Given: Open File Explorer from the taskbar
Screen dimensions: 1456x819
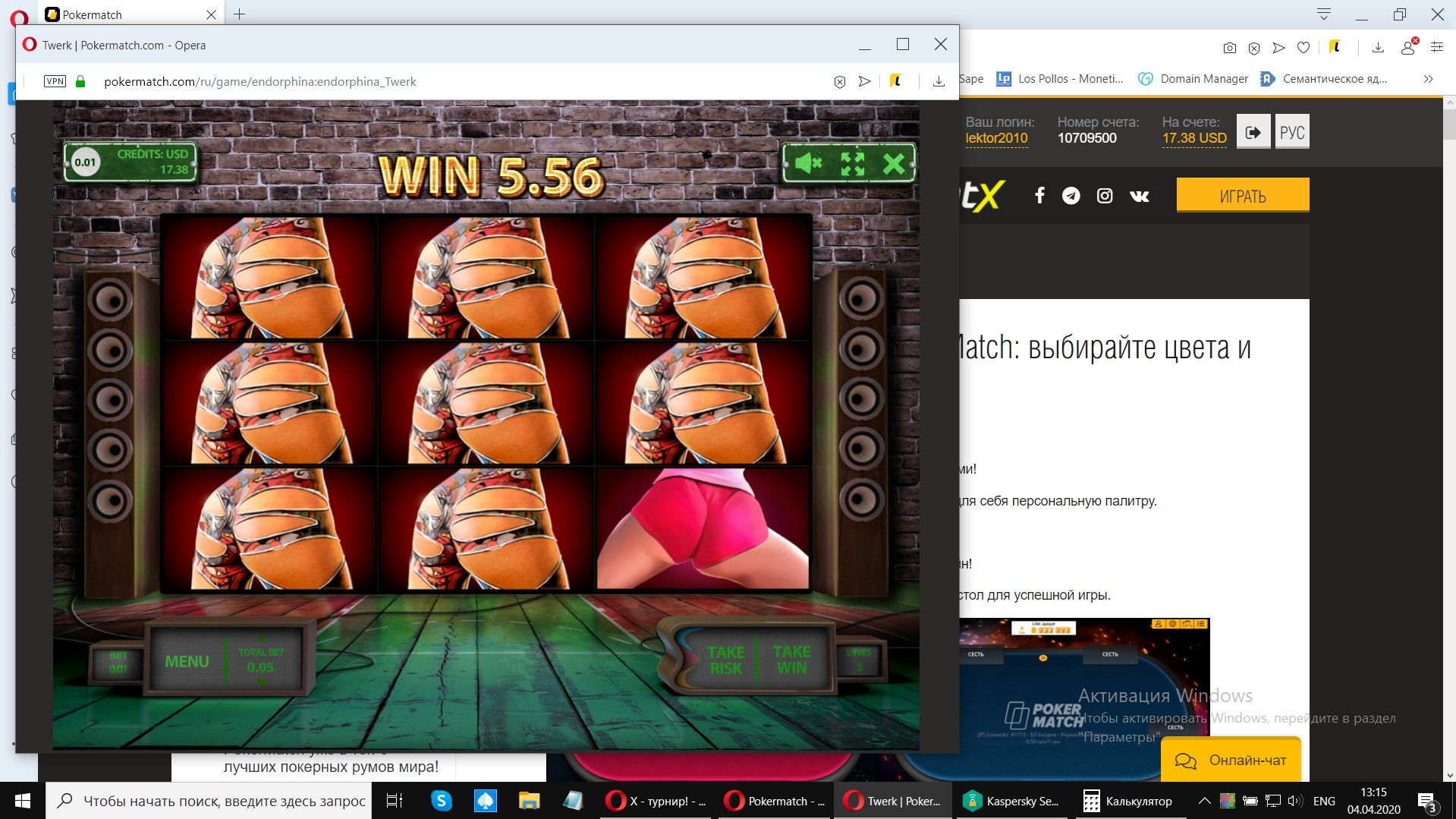Looking at the screenshot, I should click(529, 801).
